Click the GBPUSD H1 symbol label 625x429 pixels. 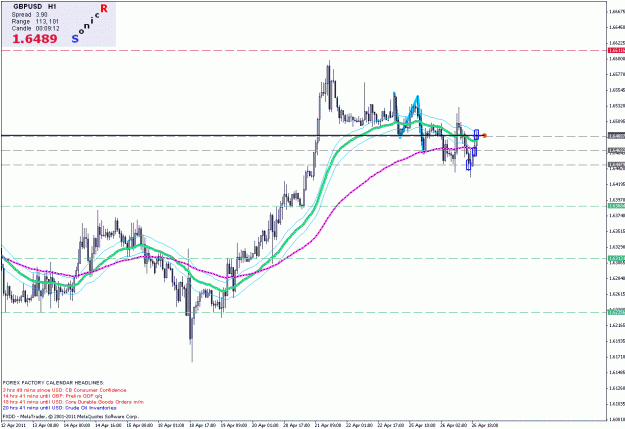[35, 7]
